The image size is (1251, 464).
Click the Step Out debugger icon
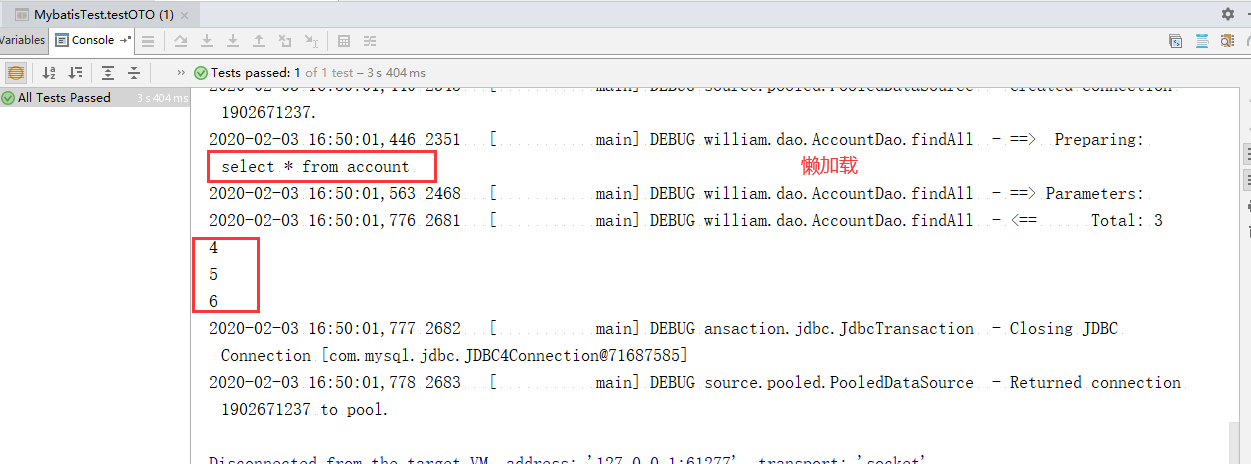click(259, 41)
